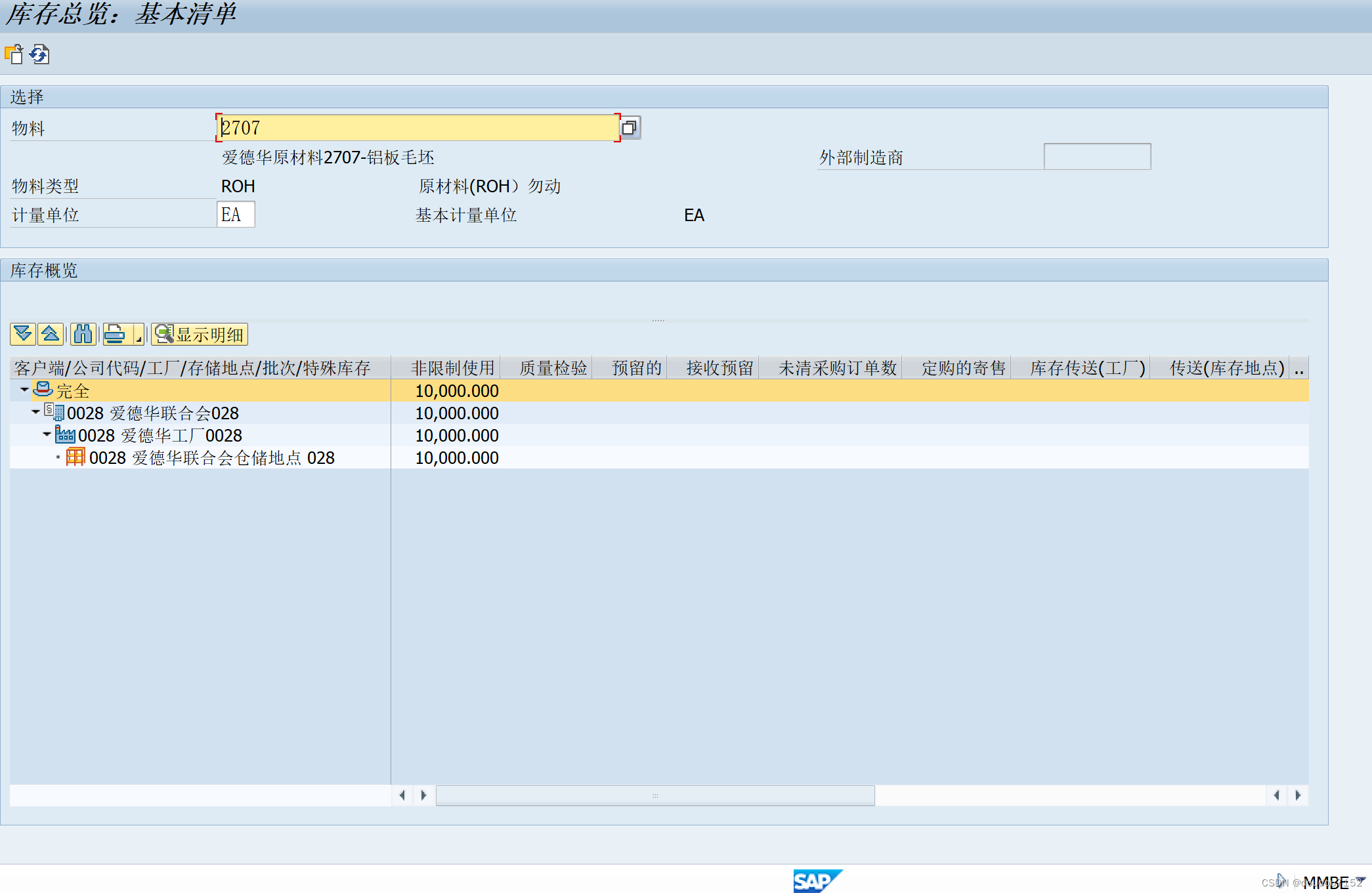Click the 显示明细 button
1372x893 pixels.
click(x=200, y=335)
